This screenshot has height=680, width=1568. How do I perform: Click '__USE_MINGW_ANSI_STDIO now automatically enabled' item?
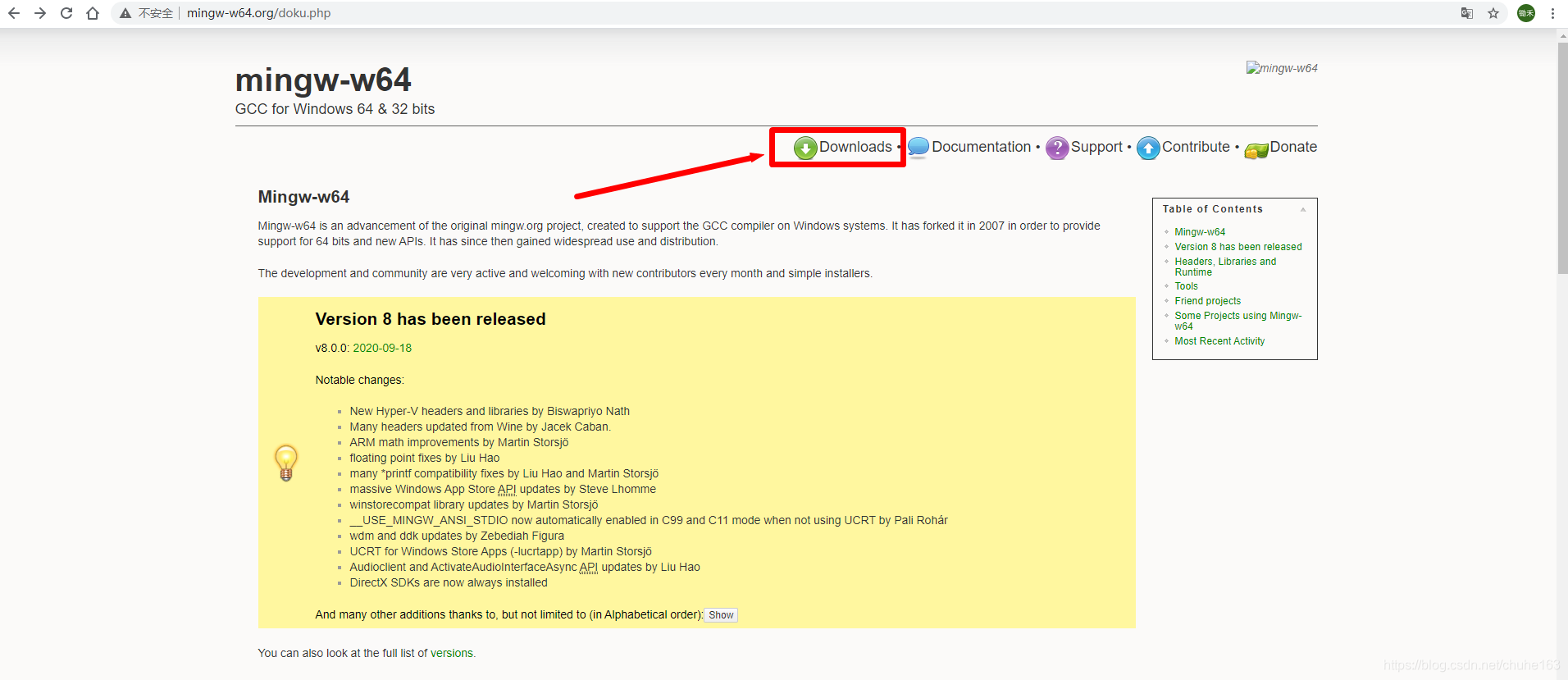click(x=649, y=520)
